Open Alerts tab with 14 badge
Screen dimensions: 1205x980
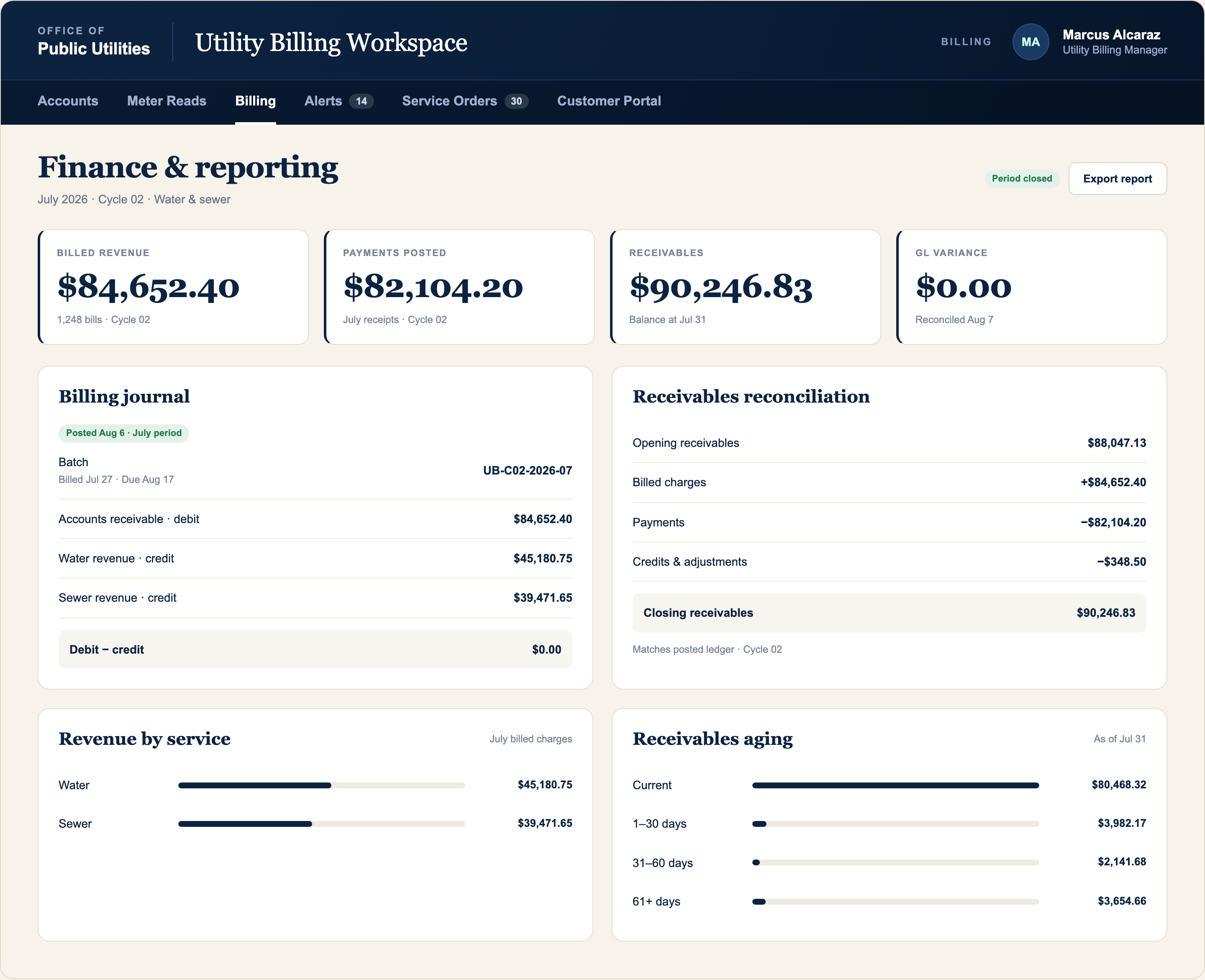(x=338, y=101)
